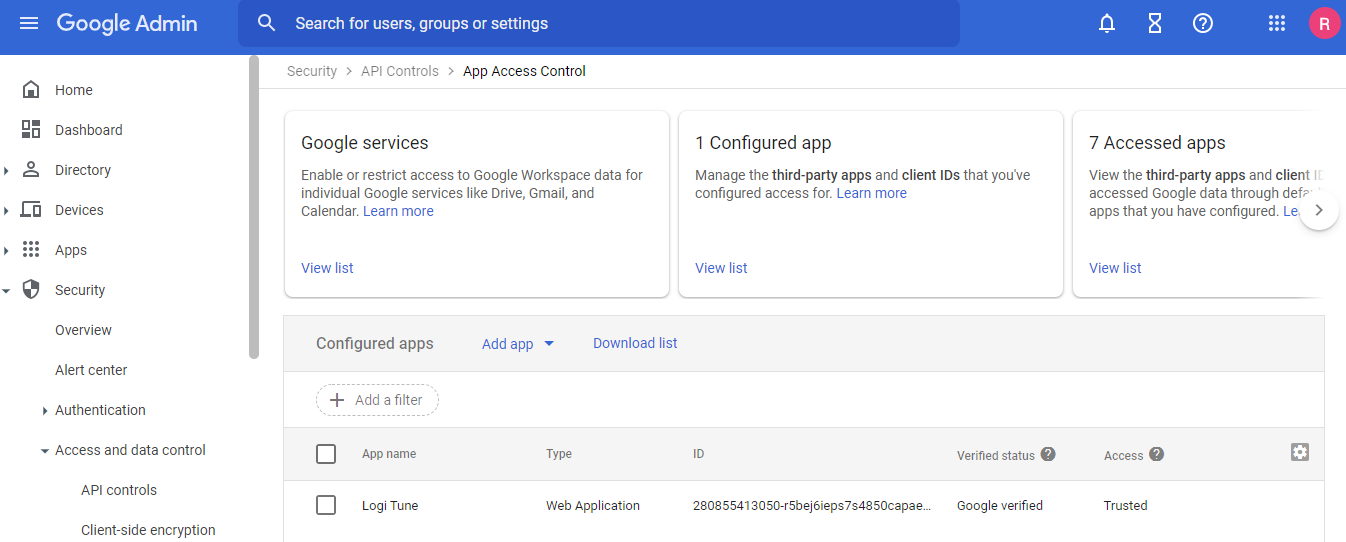
Task: Click the Home house icon
Action: [x=31, y=89]
